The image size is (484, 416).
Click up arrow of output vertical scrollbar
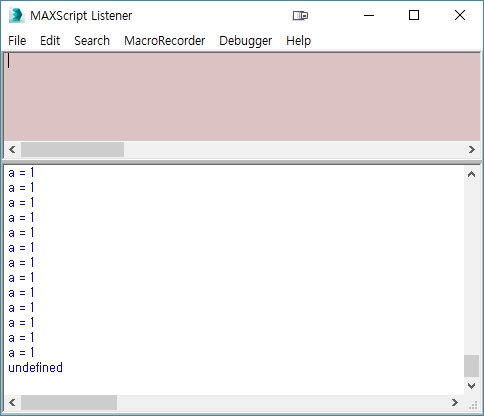(x=471, y=174)
